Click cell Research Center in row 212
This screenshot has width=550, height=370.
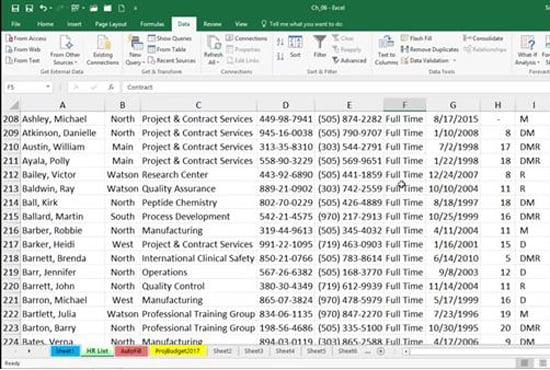(x=198, y=175)
